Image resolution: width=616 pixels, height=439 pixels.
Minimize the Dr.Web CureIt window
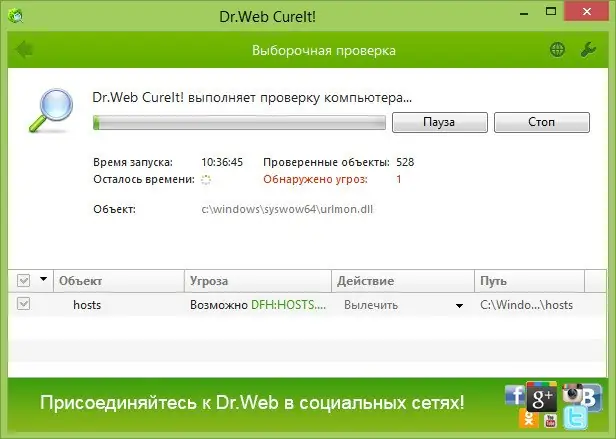(x=524, y=14)
